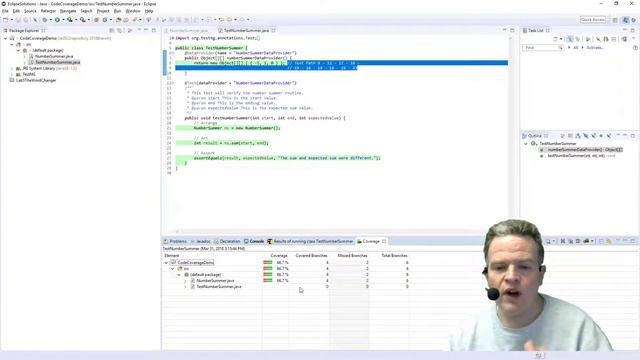Open the Navigate menu
This screenshot has width=640, height=360.
point(68,11)
